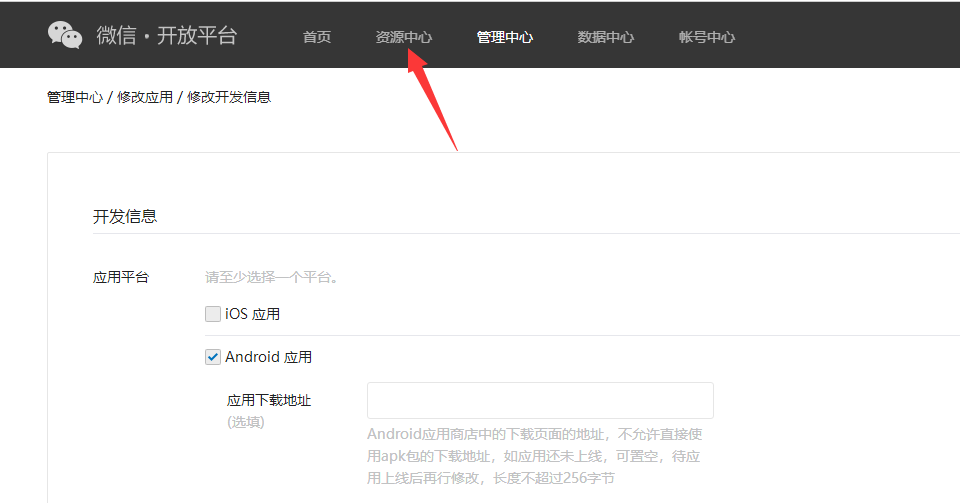The height and width of the screenshot is (503, 960).
Task: Click the 应用平台 row label
Action: [121, 277]
